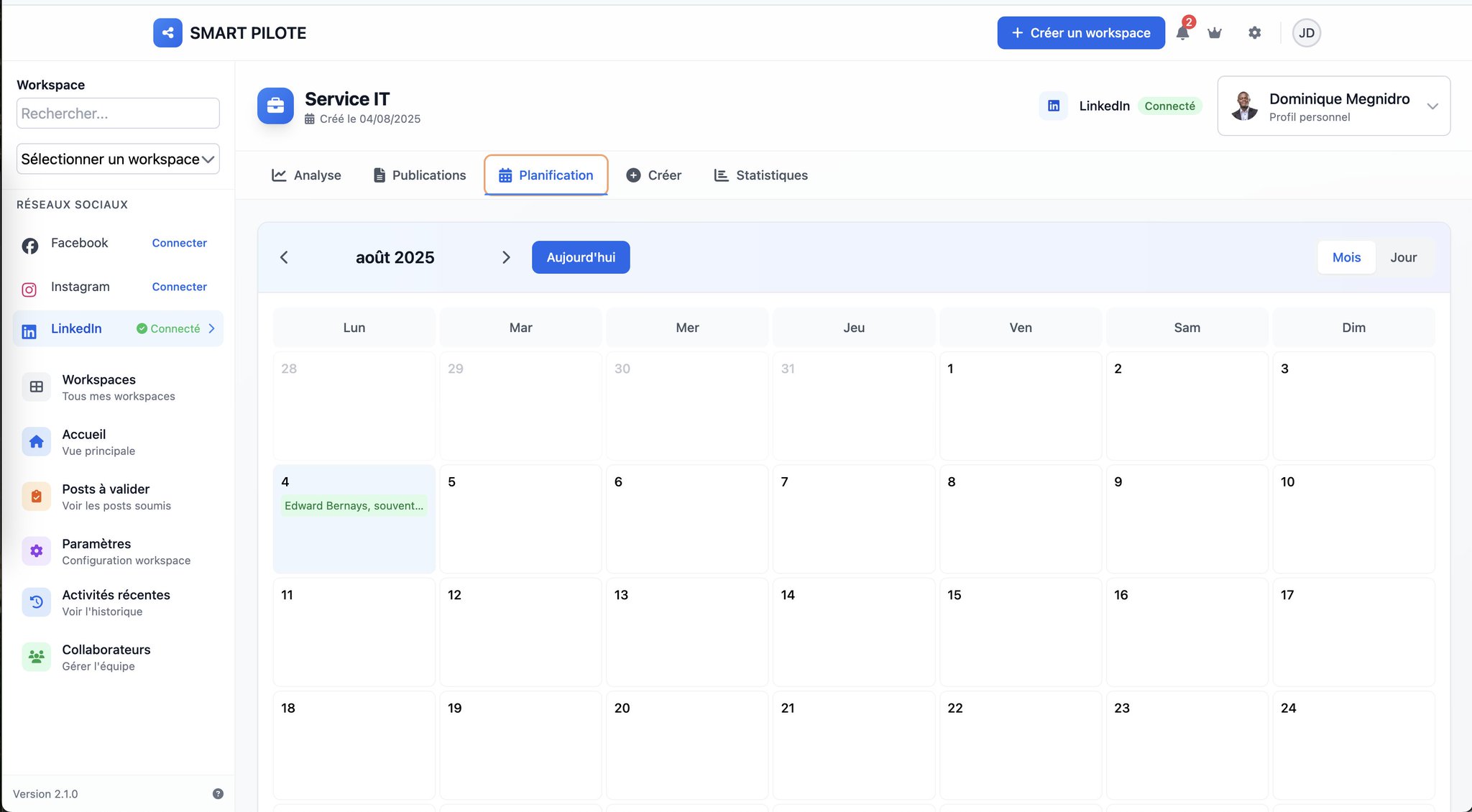Click the Aujourd'hui button

[581, 257]
